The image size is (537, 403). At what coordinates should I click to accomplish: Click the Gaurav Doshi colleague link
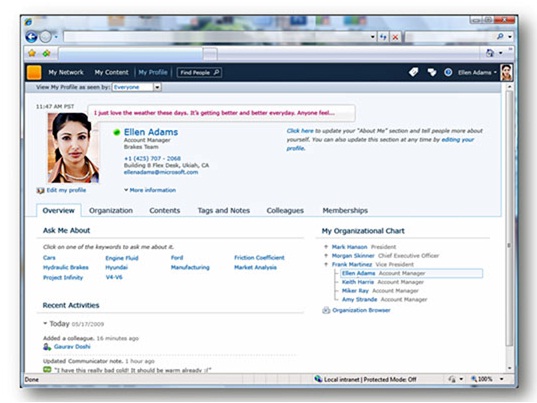pos(72,347)
